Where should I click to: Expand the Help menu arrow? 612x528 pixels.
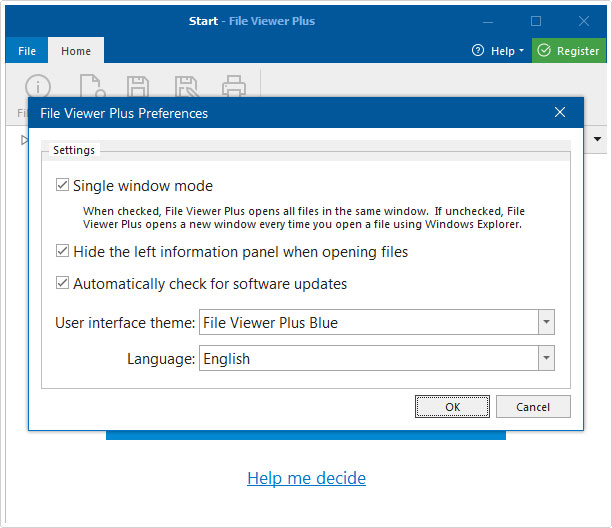point(521,51)
